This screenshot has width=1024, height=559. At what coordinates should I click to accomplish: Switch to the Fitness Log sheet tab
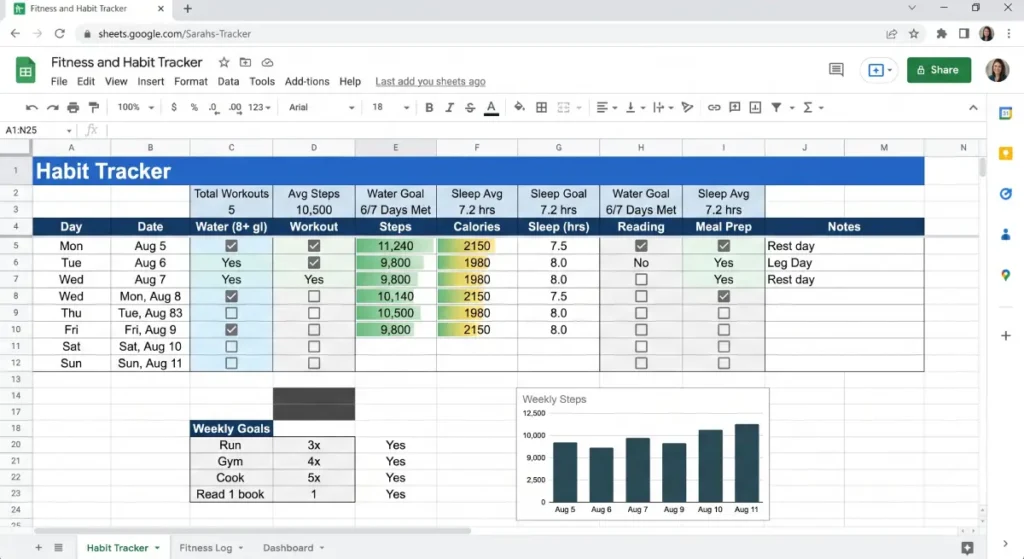point(206,548)
